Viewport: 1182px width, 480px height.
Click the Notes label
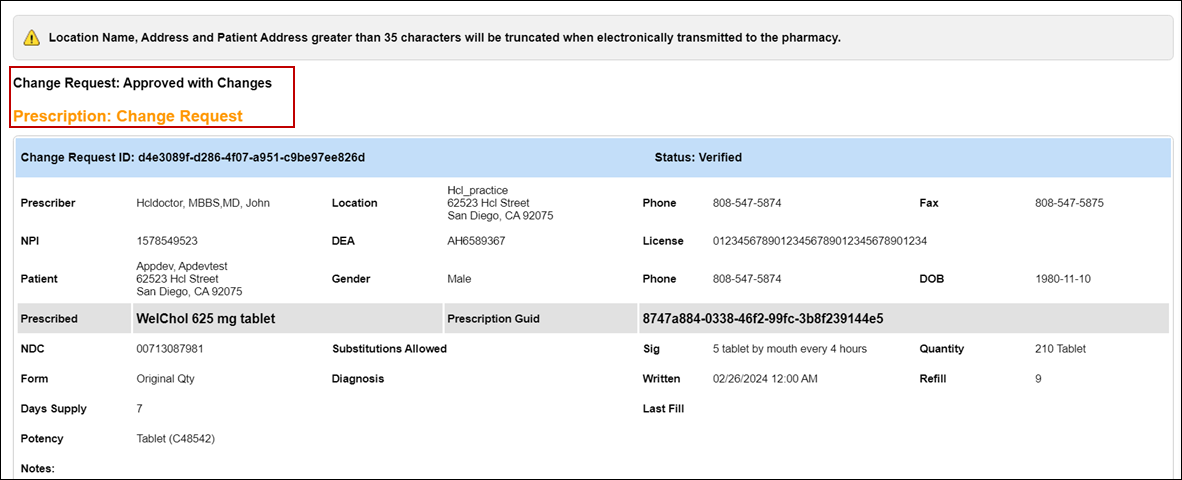tap(37, 468)
